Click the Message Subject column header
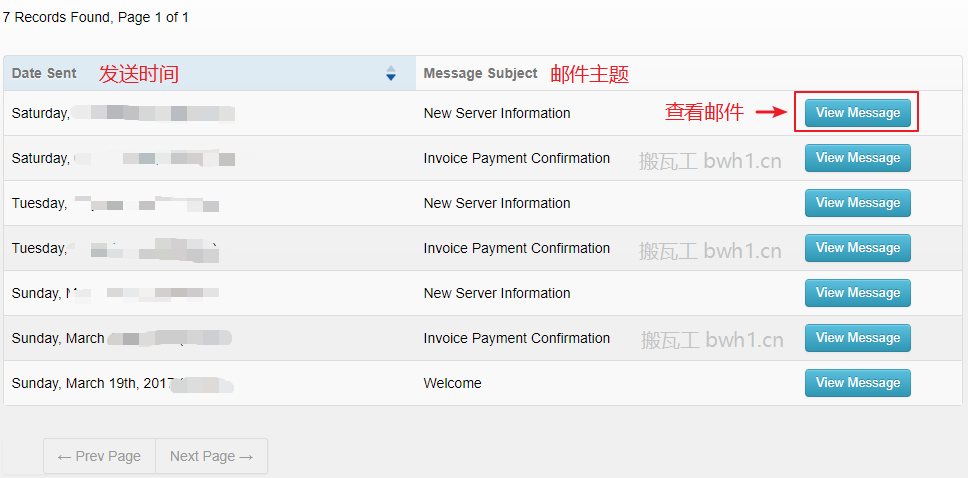The height and width of the screenshot is (478, 968). click(x=480, y=74)
